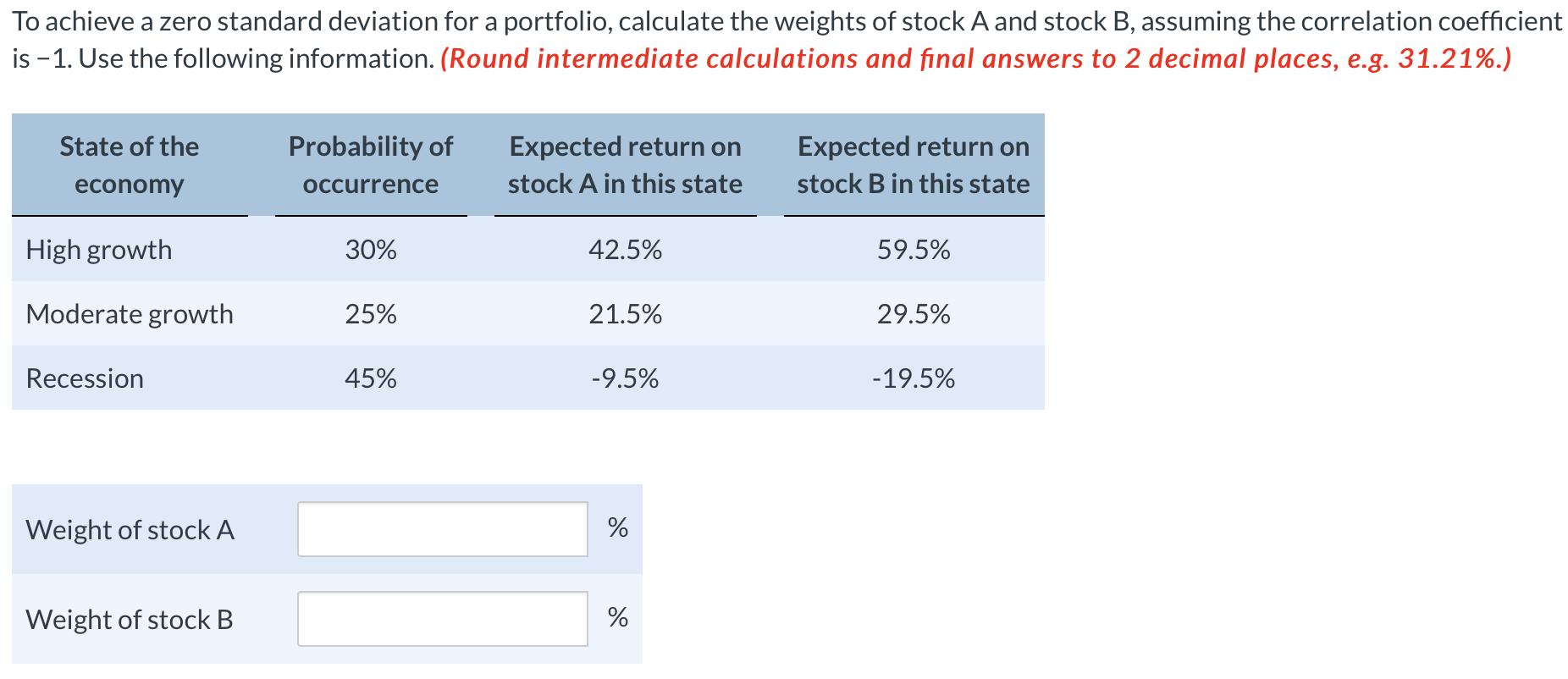The image size is (1568, 679).
Task: Select the 59.5% return value for stock B
Action: coord(913,250)
